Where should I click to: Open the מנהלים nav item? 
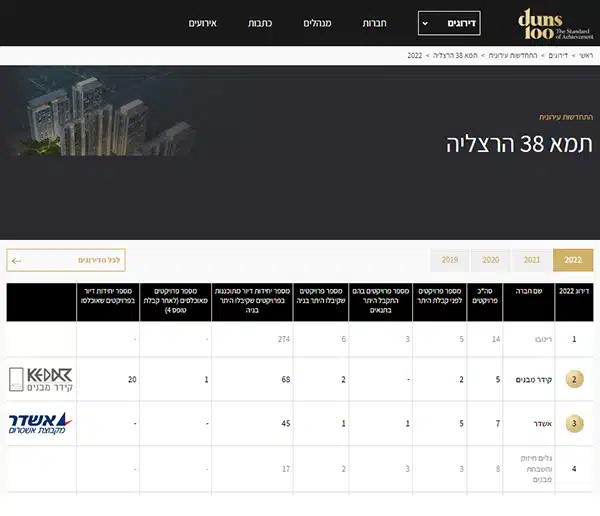[x=317, y=23]
